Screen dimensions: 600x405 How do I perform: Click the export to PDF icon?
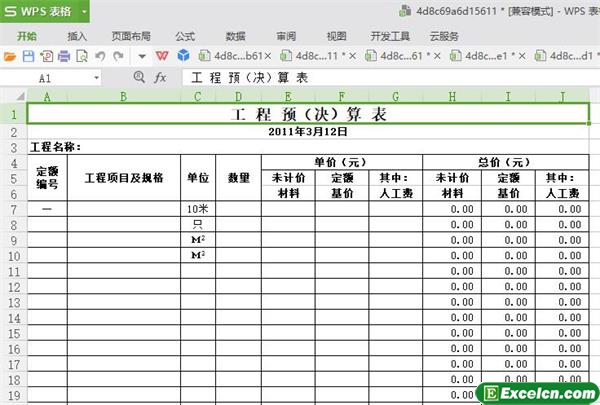(46, 57)
